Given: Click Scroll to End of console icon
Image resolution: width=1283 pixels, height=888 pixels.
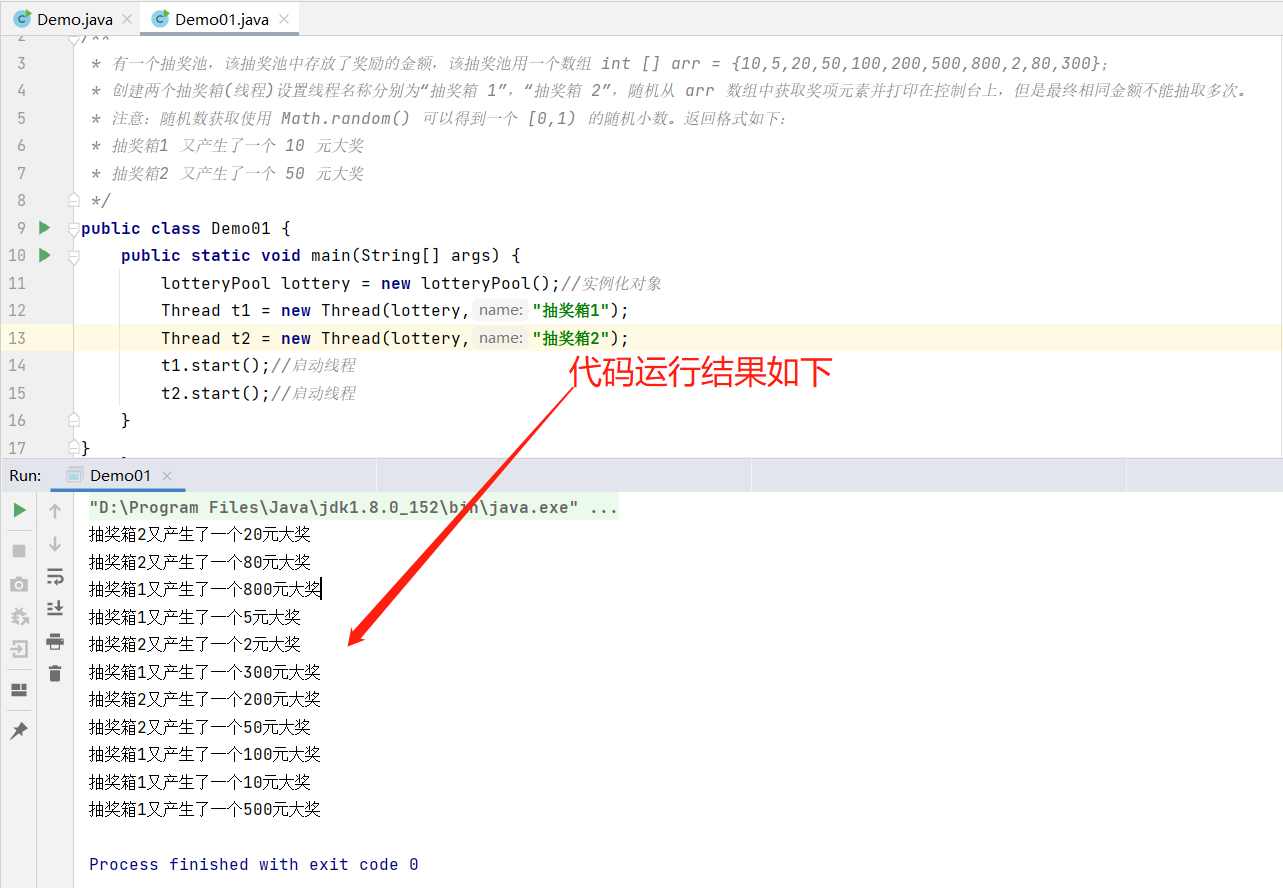Looking at the screenshot, I should pos(55,608).
